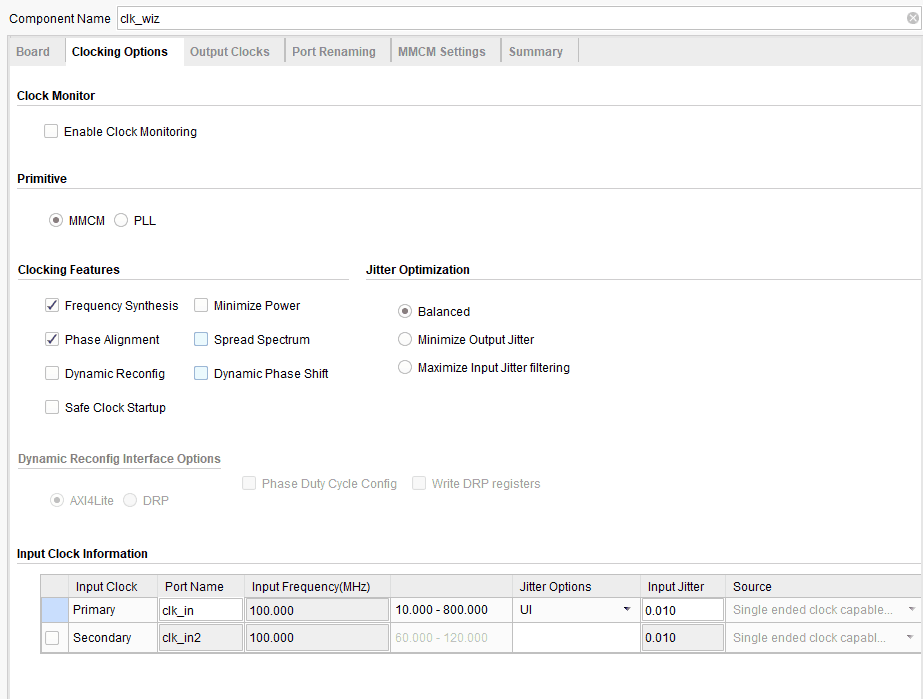Viewport: 923px width, 699px height.
Task: Open the MMCM Settings tab
Action: pyautogui.click(x=441, y=52)
